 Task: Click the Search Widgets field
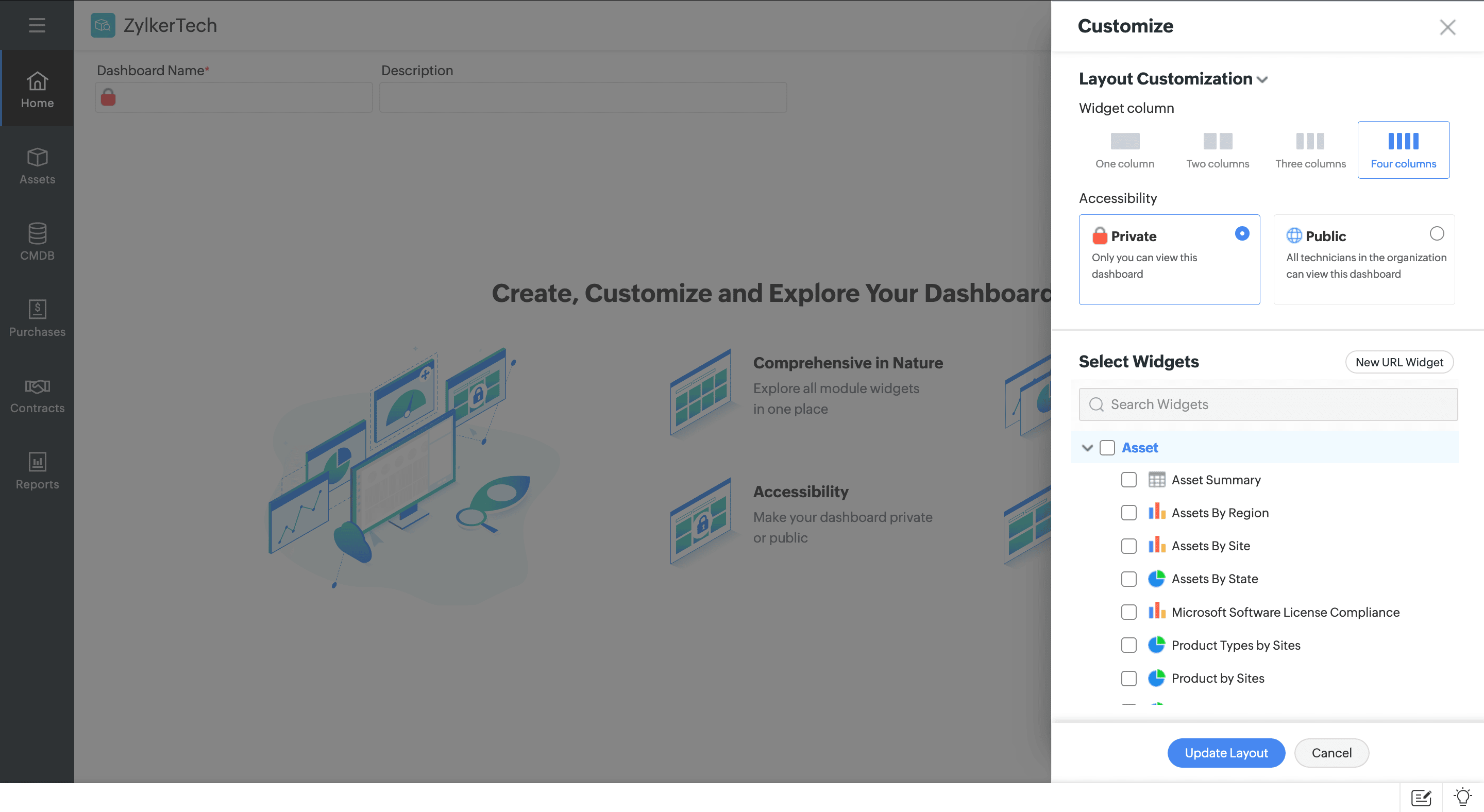point(1268,404)
